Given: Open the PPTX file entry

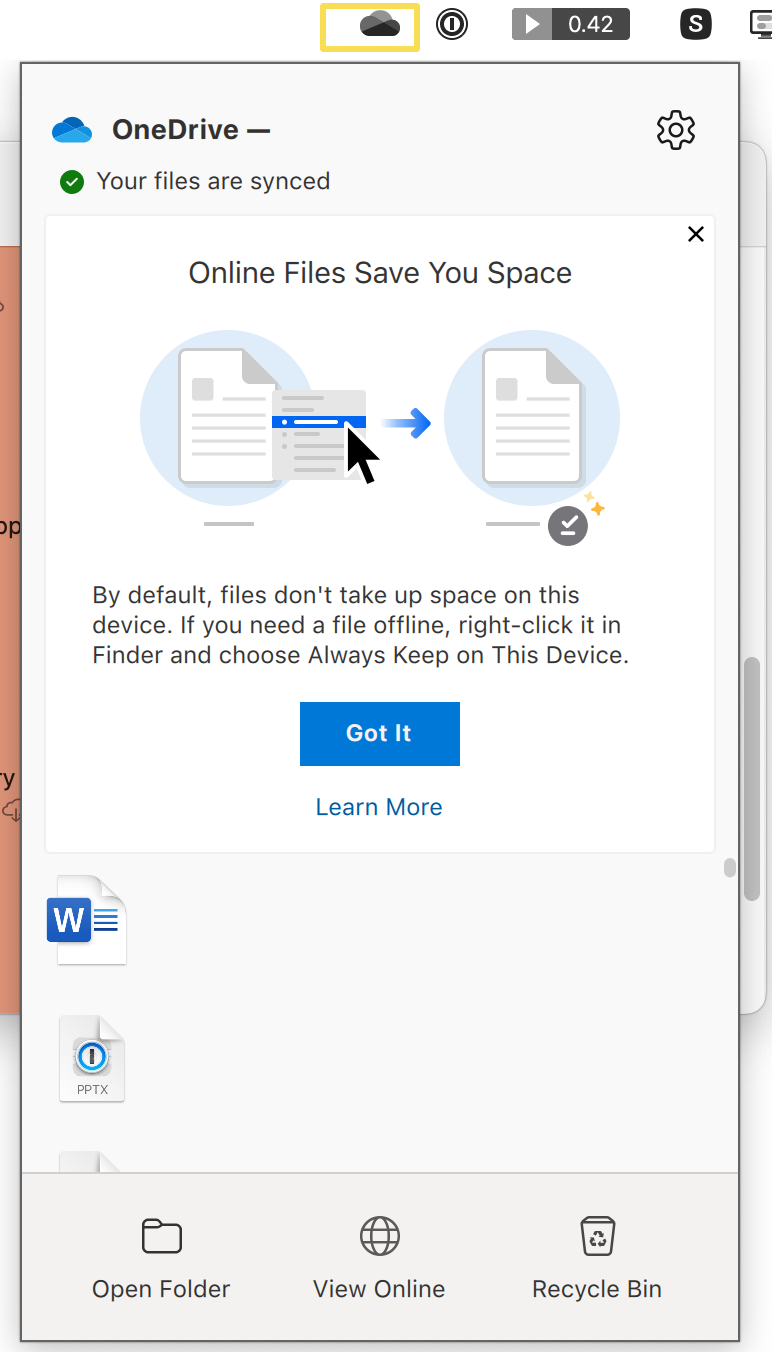Looking at the screenshot, I should coord(92,1059).
